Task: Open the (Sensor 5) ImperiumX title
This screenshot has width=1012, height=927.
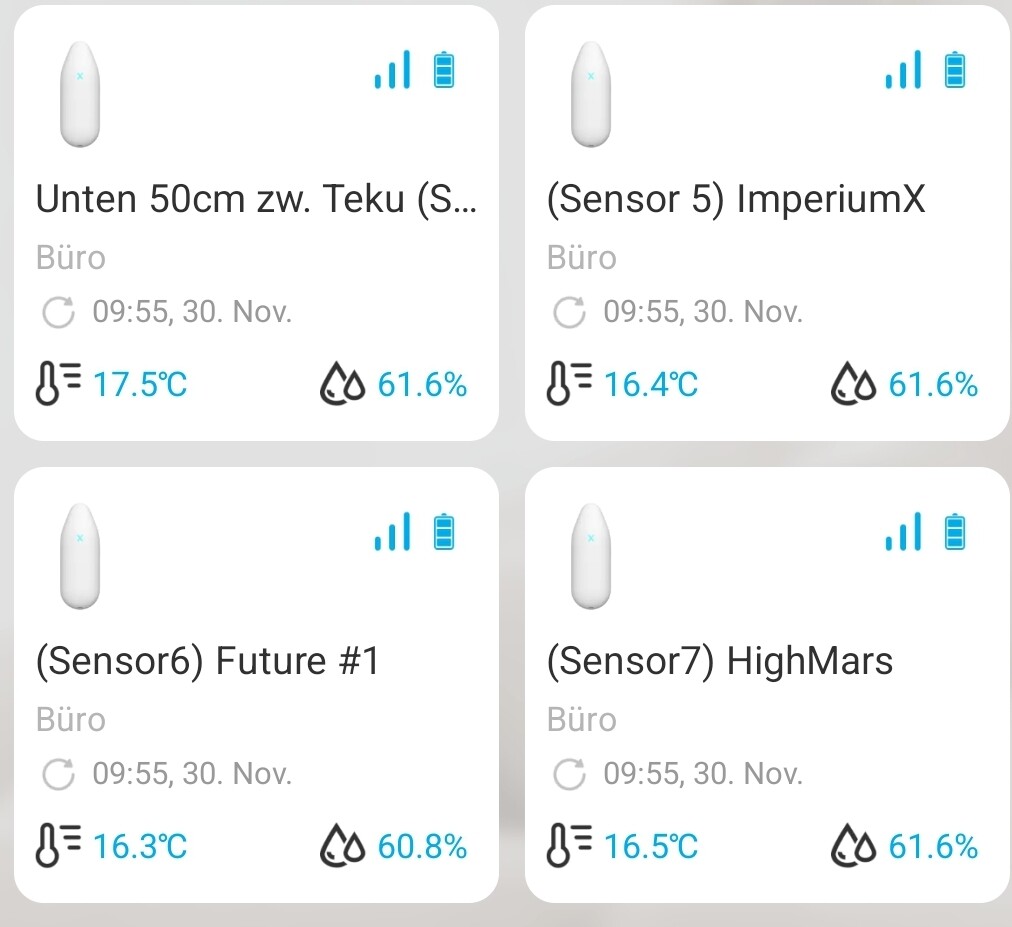Action: coord(736,200)
